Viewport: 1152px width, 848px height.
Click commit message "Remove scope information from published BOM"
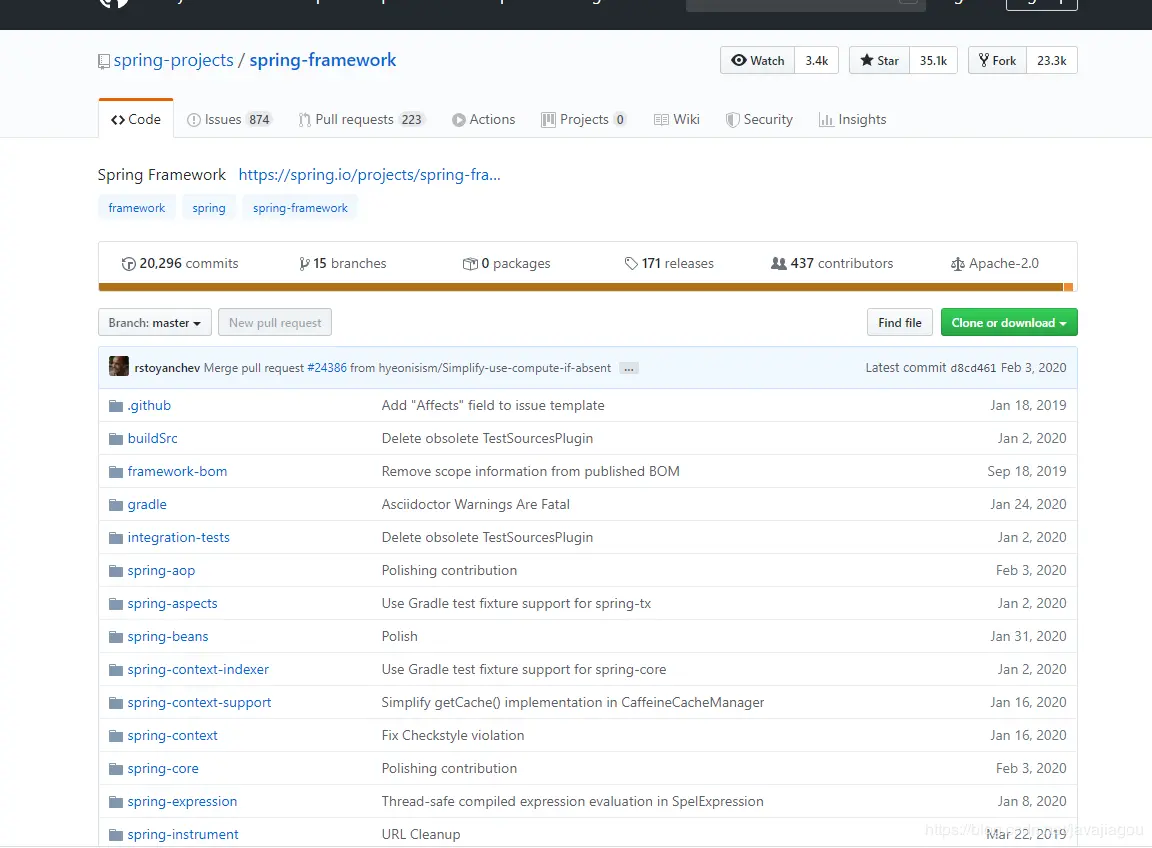[x=530, y=472]
